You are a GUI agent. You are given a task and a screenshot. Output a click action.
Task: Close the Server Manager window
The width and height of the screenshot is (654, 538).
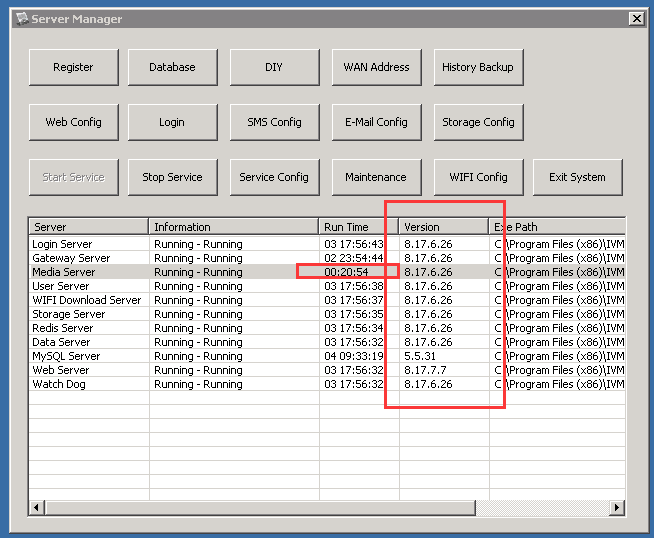pyautogui.click(x=636, y=19)
